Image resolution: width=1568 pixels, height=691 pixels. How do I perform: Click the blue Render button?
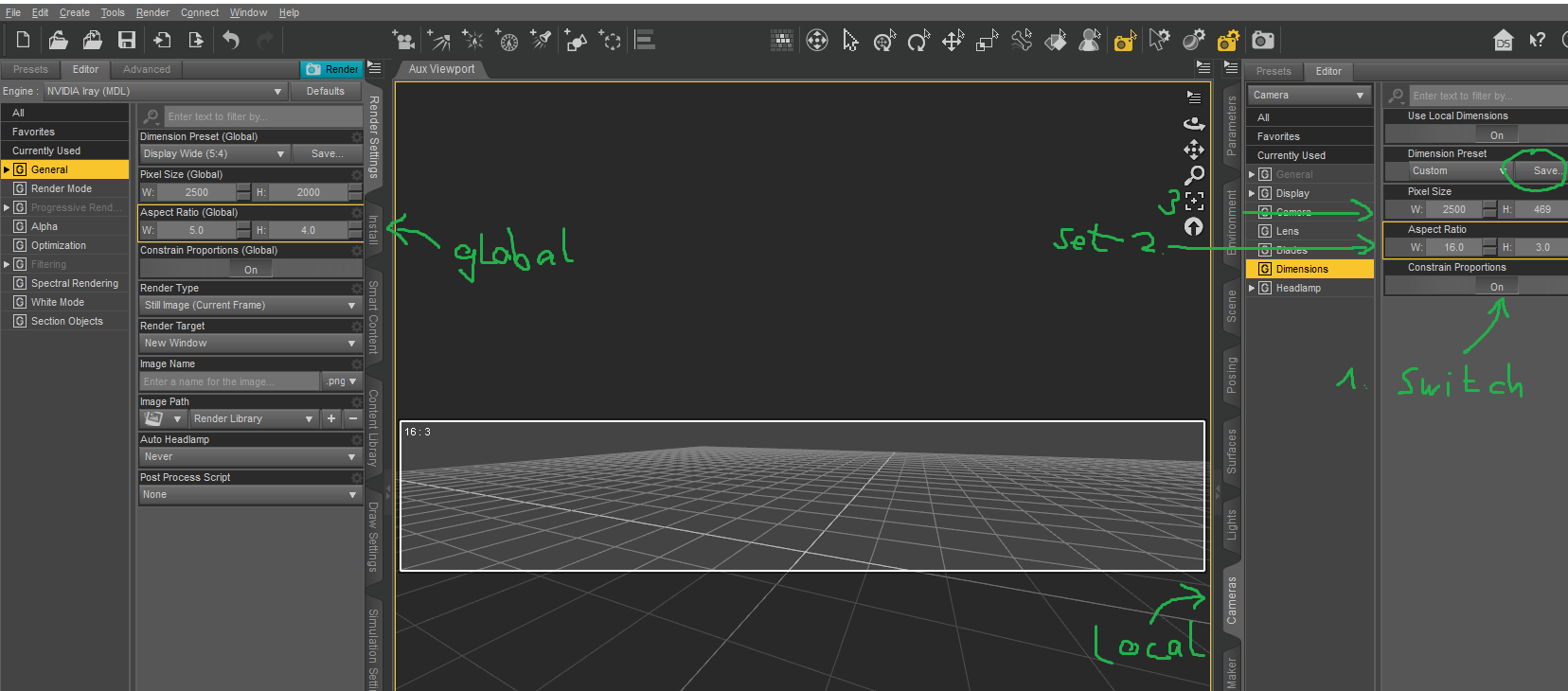(331, 69)
